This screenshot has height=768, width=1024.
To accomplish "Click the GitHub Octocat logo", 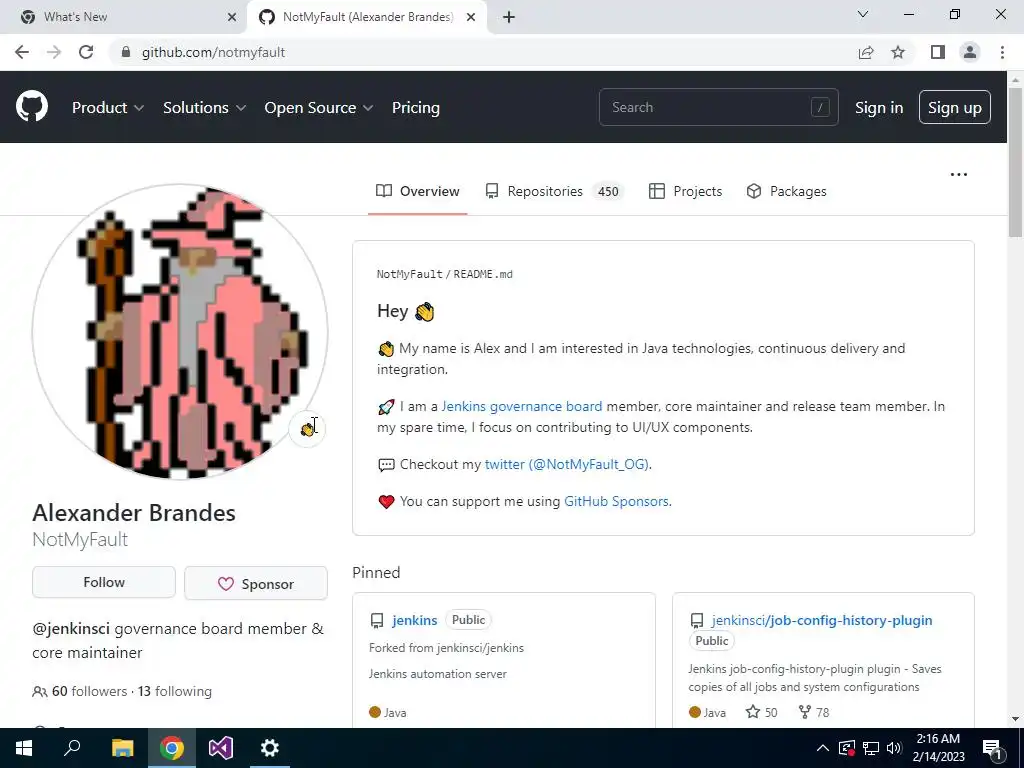I will [32, 107].
